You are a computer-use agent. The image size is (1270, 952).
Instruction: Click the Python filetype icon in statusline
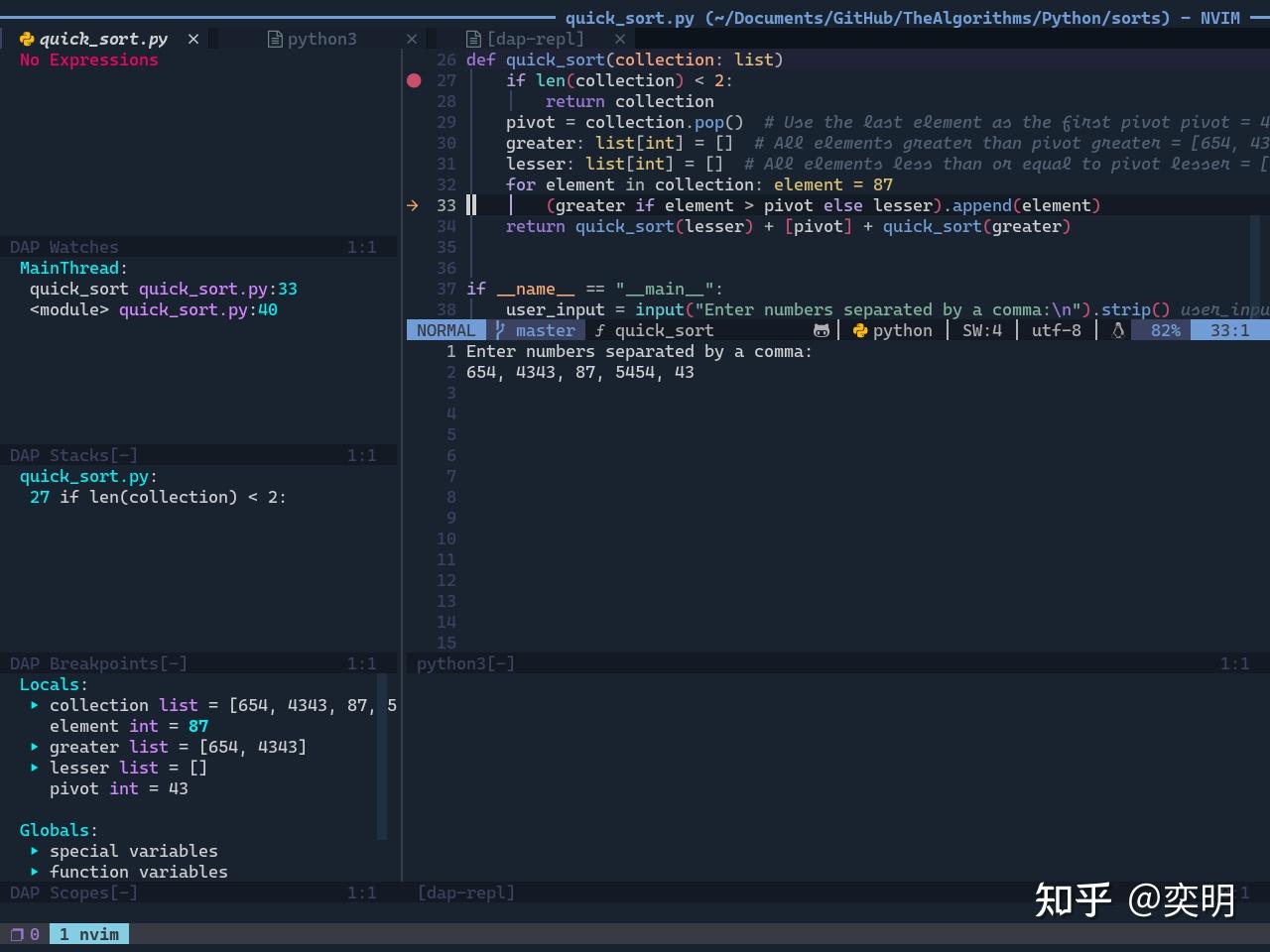(x=860, y=330)
